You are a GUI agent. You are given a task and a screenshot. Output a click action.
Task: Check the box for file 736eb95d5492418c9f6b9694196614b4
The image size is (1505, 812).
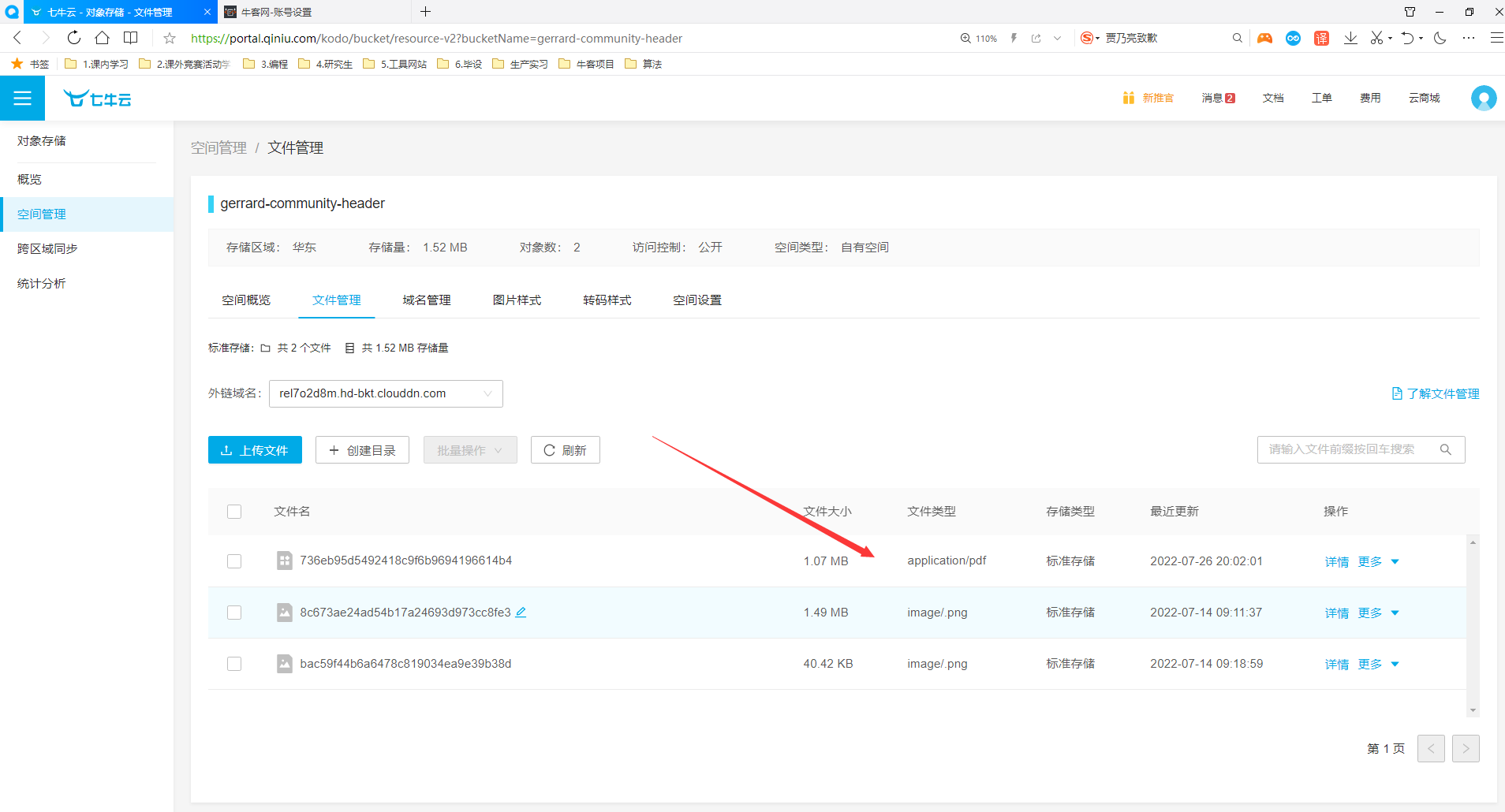(234, 561)
